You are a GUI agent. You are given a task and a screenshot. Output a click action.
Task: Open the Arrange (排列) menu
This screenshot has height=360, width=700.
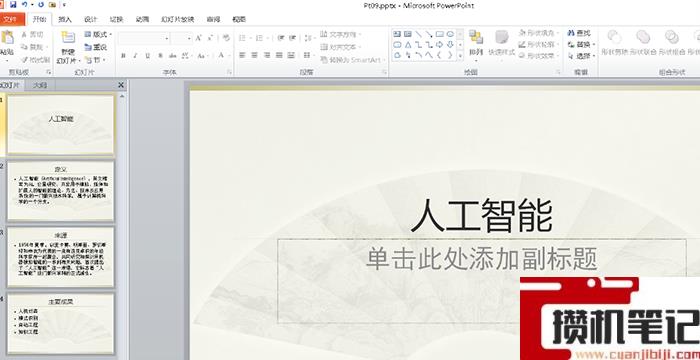tap(476, 45)
